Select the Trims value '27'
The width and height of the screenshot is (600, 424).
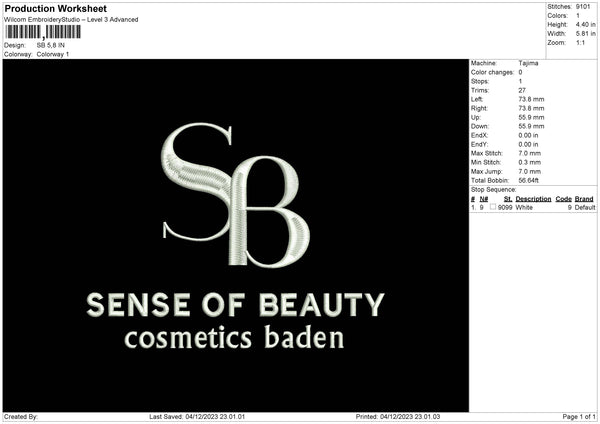tap(522, 90)
